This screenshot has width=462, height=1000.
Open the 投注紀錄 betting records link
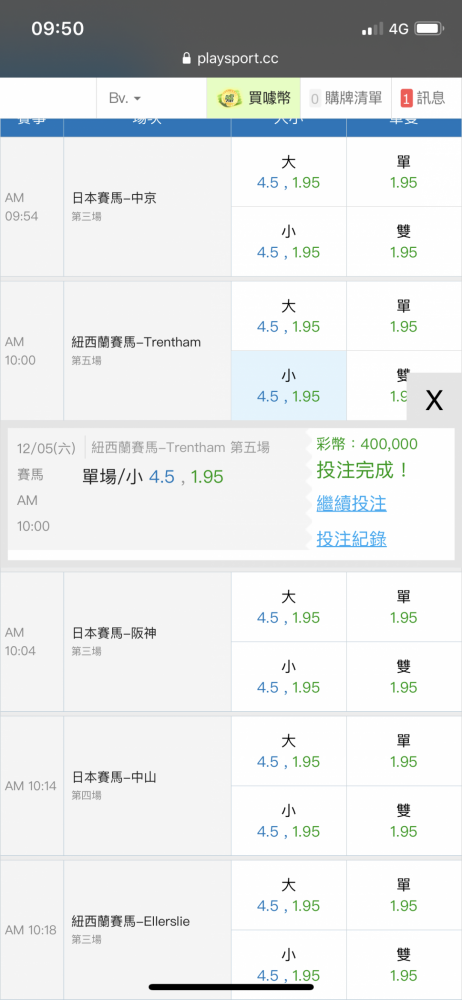pos(352,540)
